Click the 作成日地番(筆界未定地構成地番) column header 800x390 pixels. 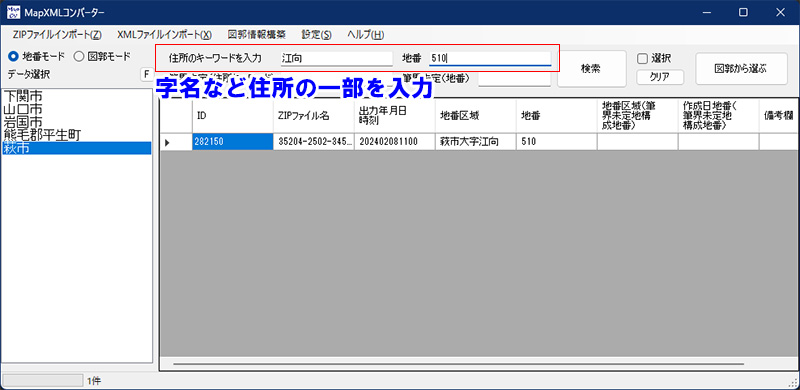point(718,117)
